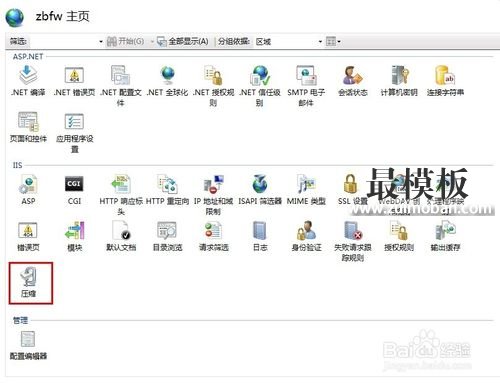Open 输出缓存 feature

point(445,236)
